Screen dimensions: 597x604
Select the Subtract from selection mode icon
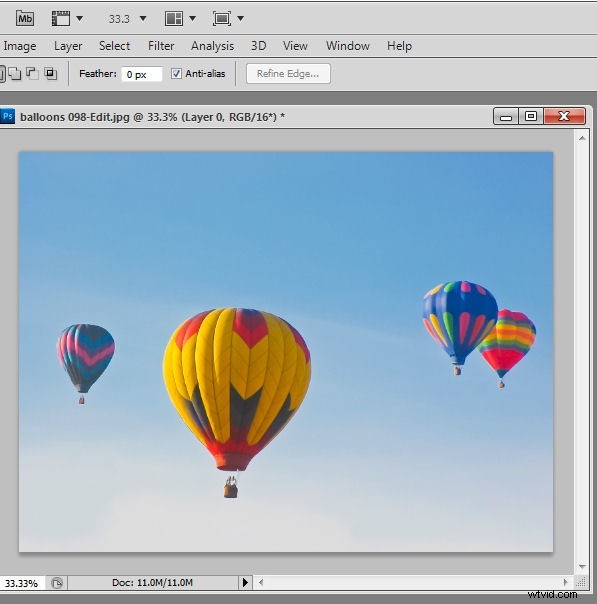32,73
